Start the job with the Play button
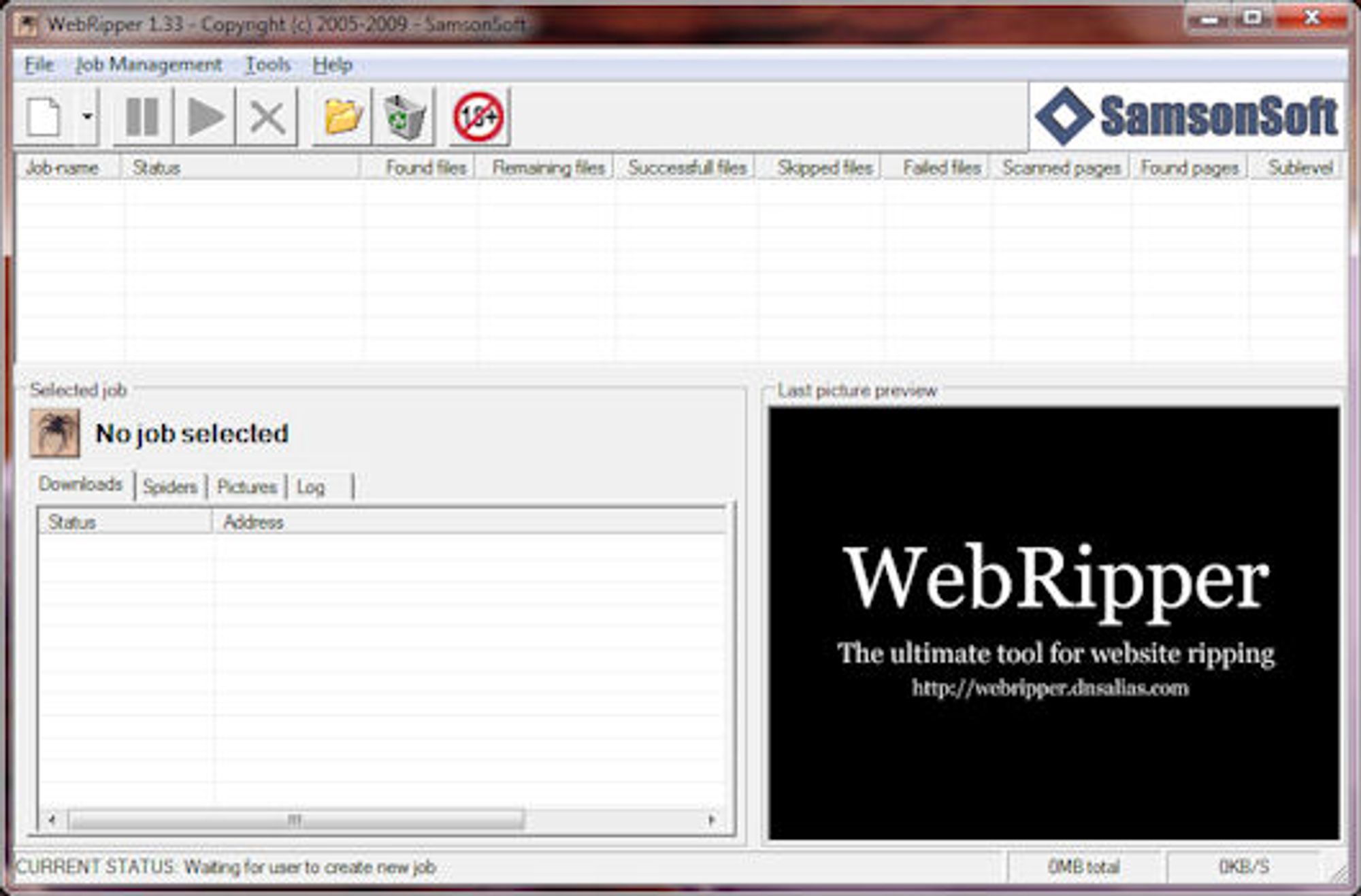The height and width of the screenshot is (896, 1361). pyautogui.click(x=205, y=116)
